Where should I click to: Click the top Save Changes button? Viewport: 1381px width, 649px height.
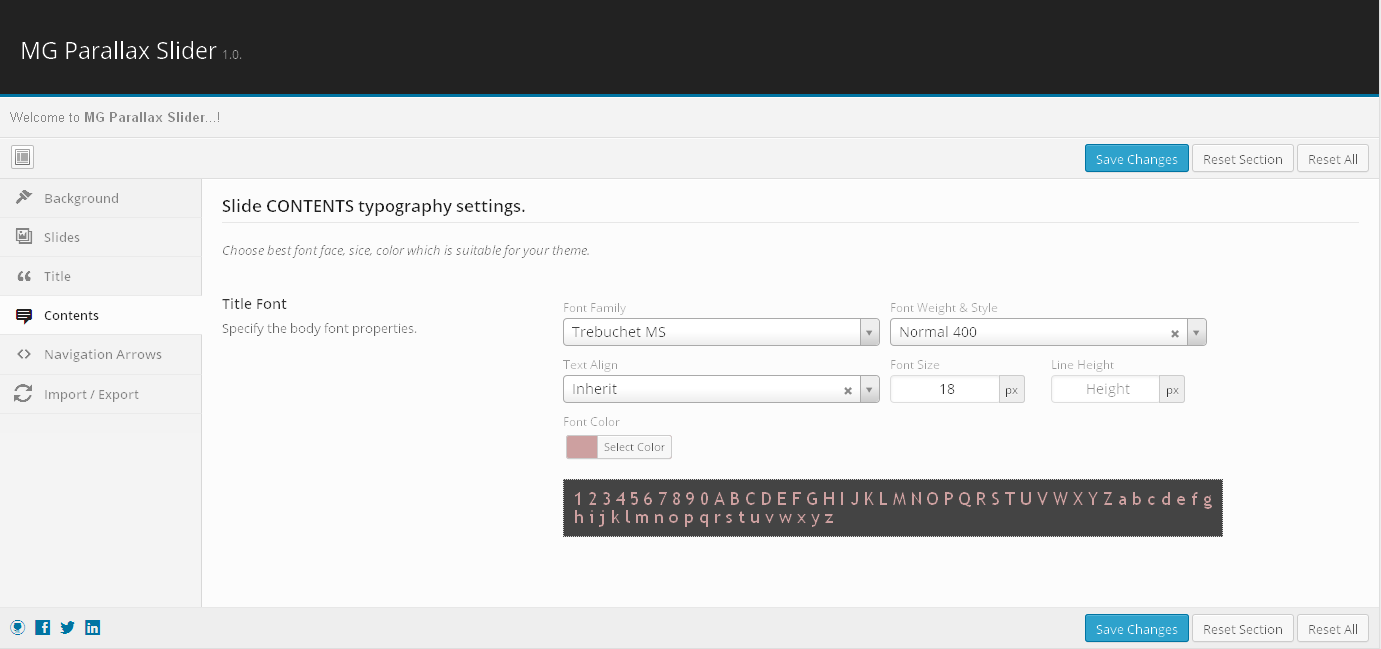tap(1137, 159)
